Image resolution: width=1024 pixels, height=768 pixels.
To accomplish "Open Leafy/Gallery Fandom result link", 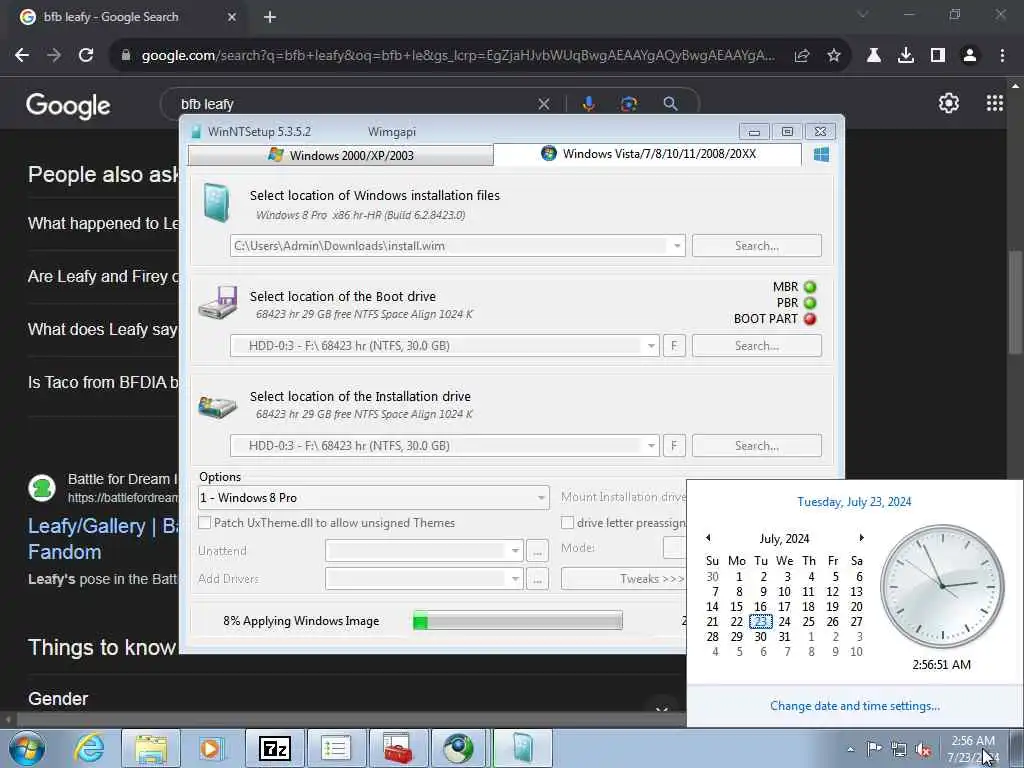I will pyautogui.click(x=103, y=539).
